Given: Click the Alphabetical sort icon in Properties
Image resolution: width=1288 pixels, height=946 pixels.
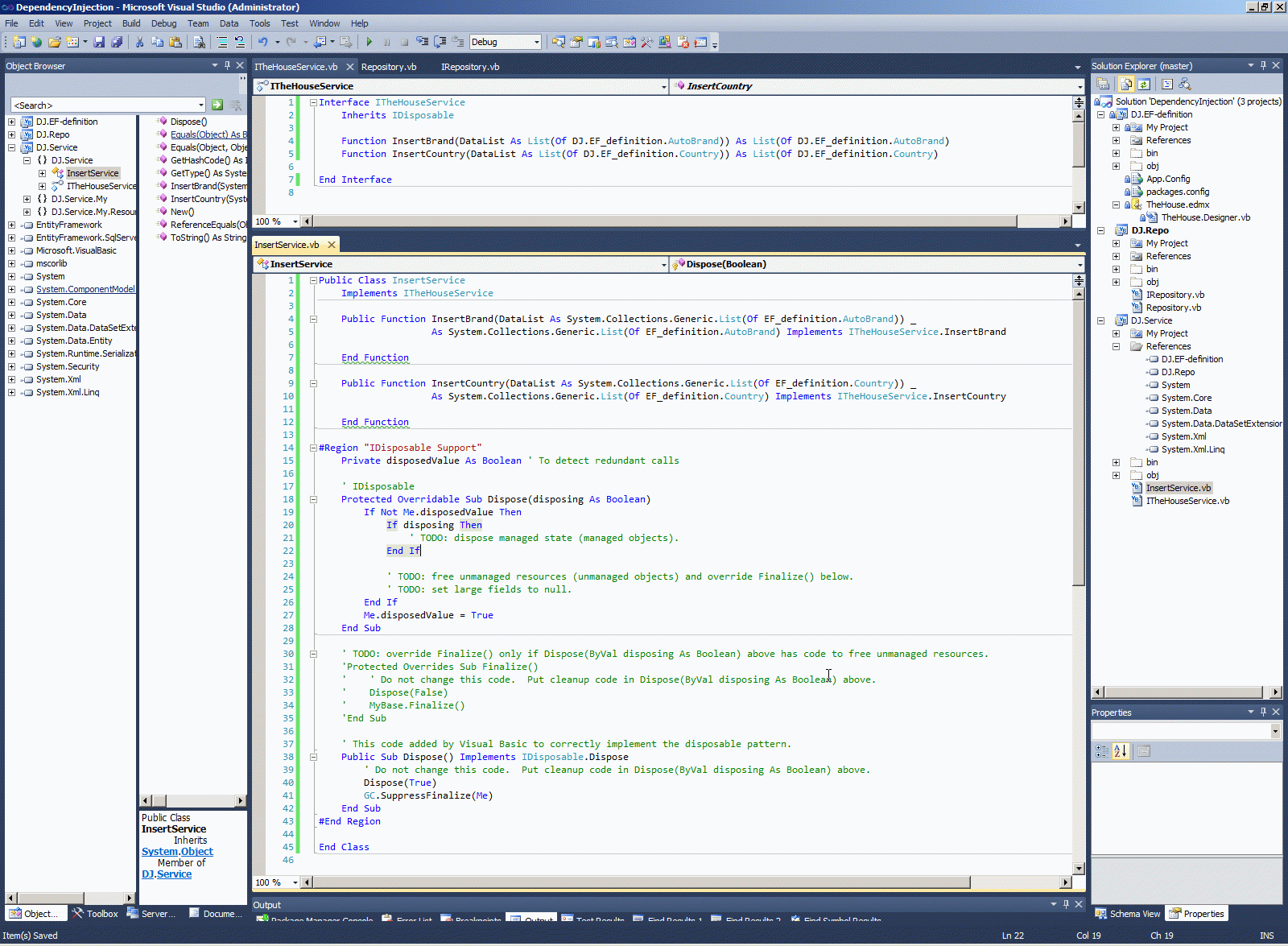Looking at the screenshot, I should [1120, 751].
